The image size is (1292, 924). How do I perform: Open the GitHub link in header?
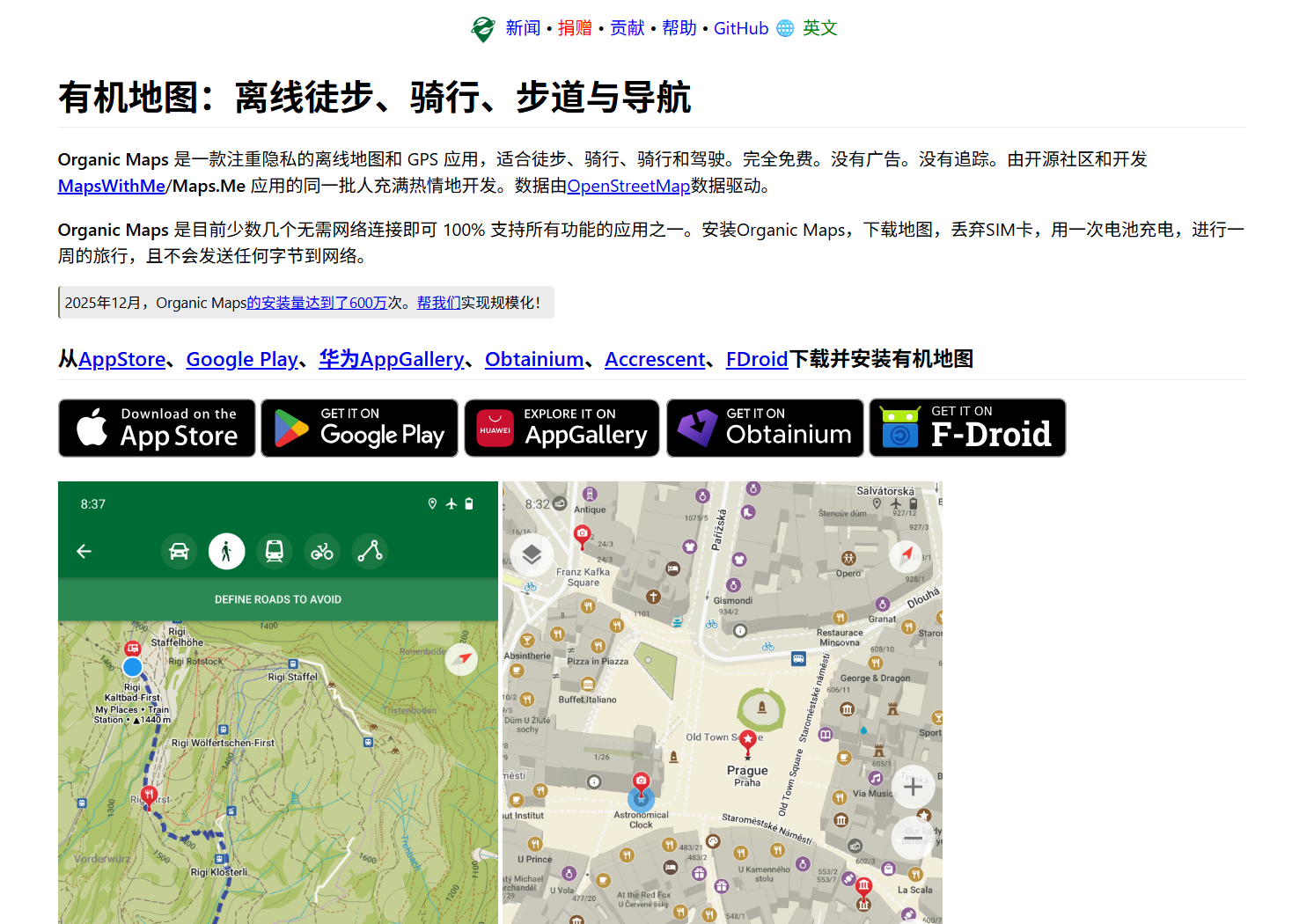(x=741, y=28)
